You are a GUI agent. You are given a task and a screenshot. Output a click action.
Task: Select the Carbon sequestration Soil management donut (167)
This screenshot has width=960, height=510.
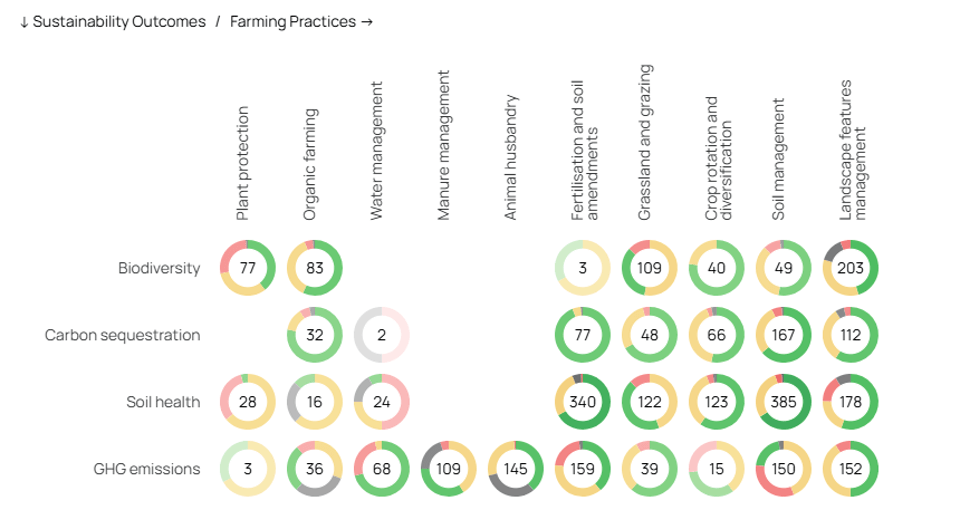pos(783,335)
